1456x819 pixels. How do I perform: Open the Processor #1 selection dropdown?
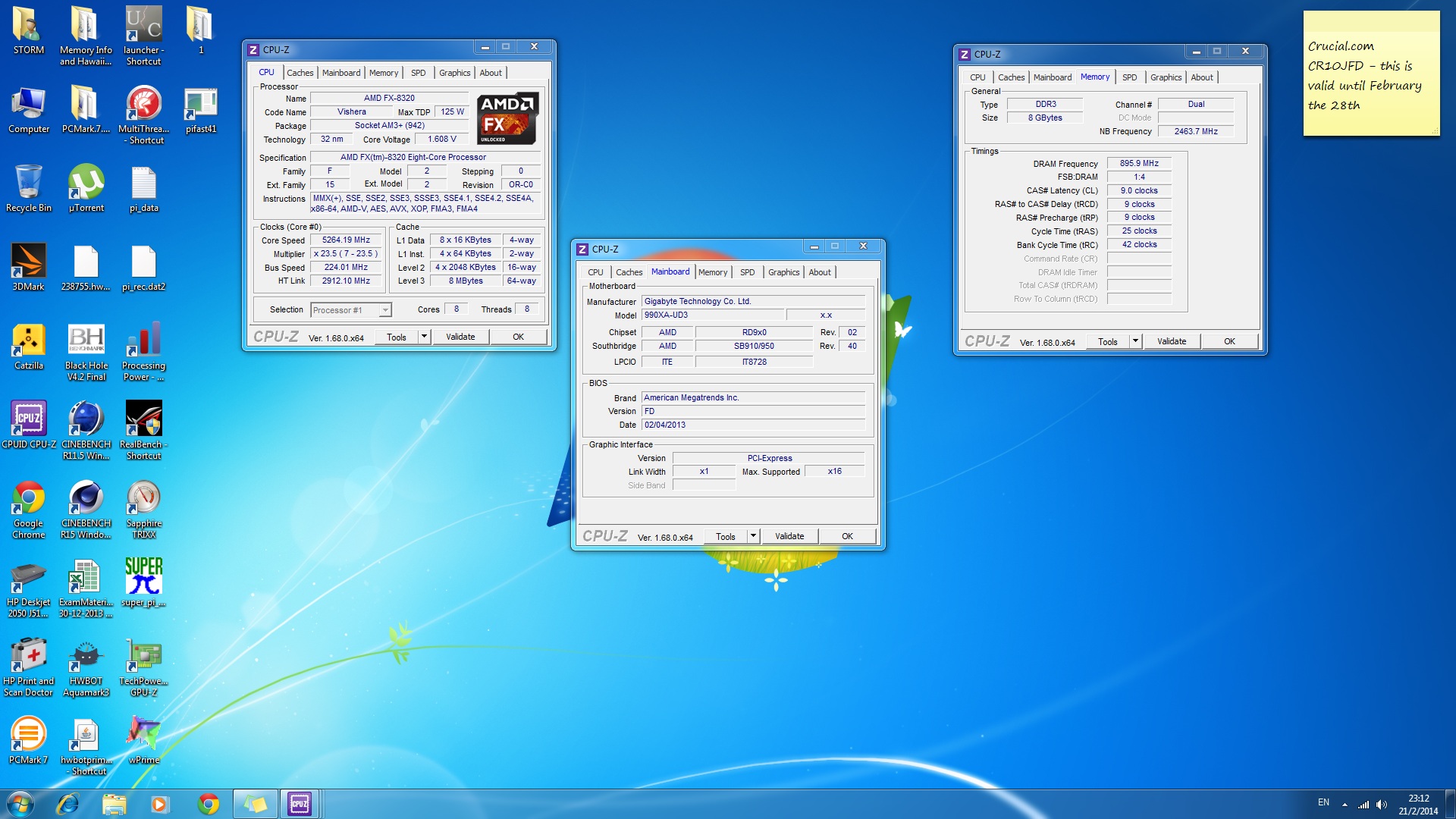coord(351,309)
